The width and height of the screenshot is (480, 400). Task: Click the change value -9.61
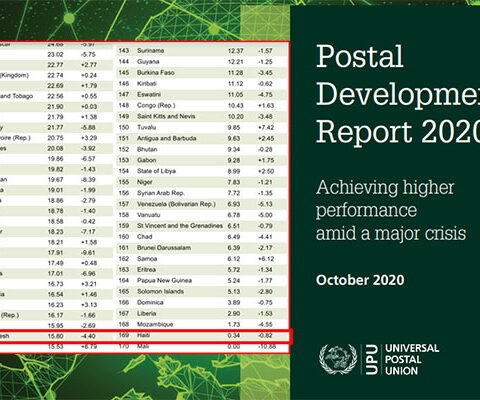coord(88,253)
